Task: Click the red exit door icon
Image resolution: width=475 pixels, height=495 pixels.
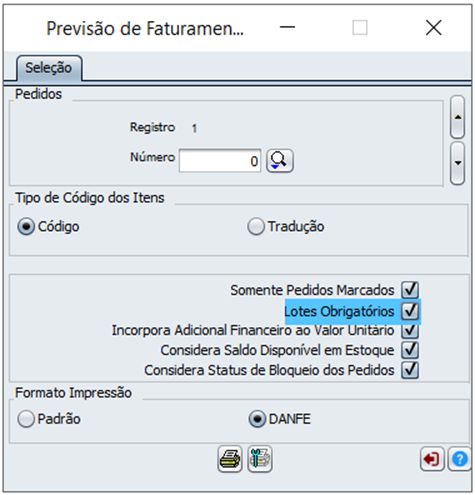Action: [432, 459]
